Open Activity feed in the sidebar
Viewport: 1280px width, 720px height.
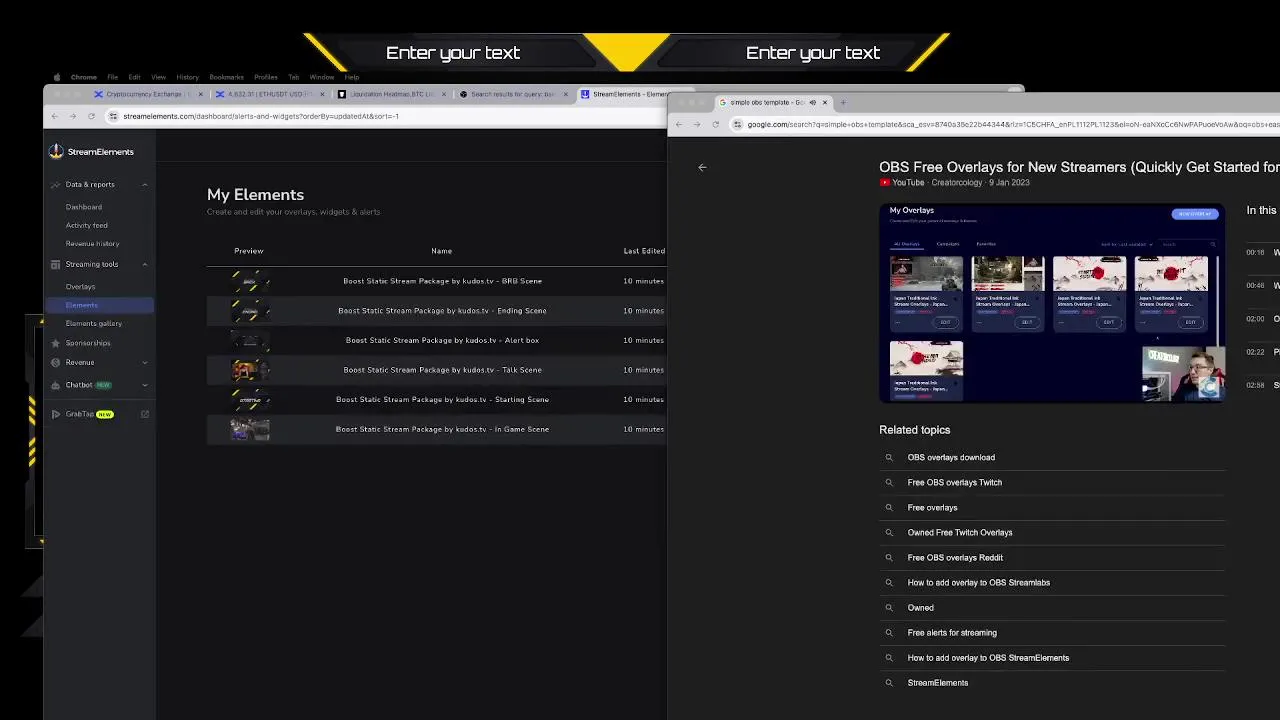tap(87, 225)
